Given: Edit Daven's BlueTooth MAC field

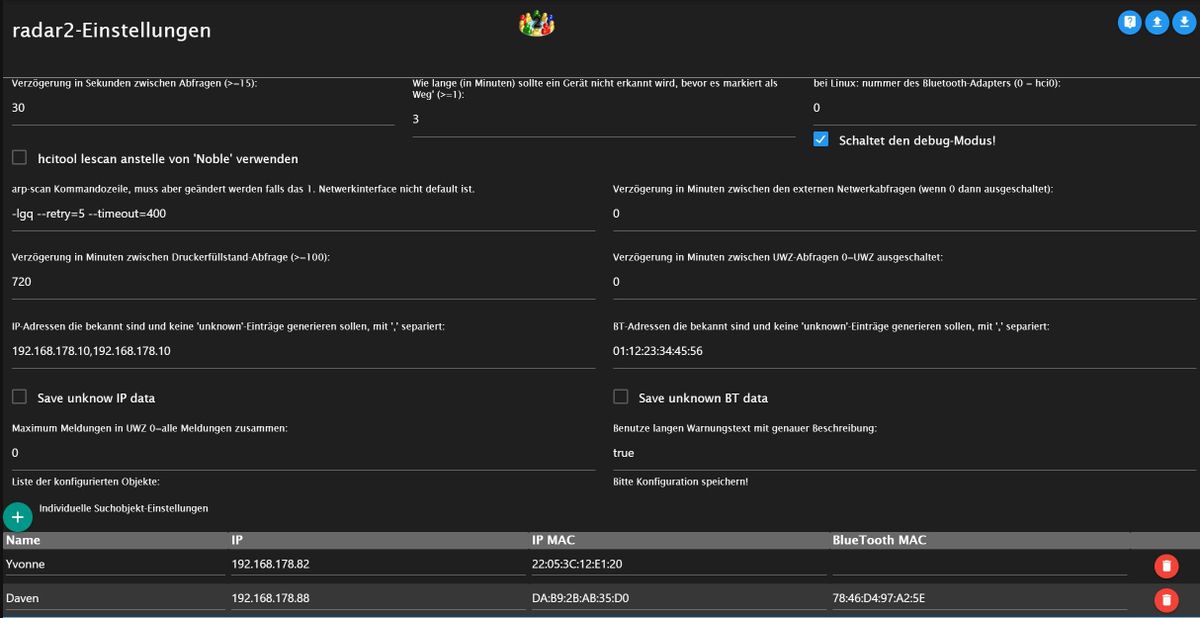Looking at the screenshot, I should pos(978,598).
